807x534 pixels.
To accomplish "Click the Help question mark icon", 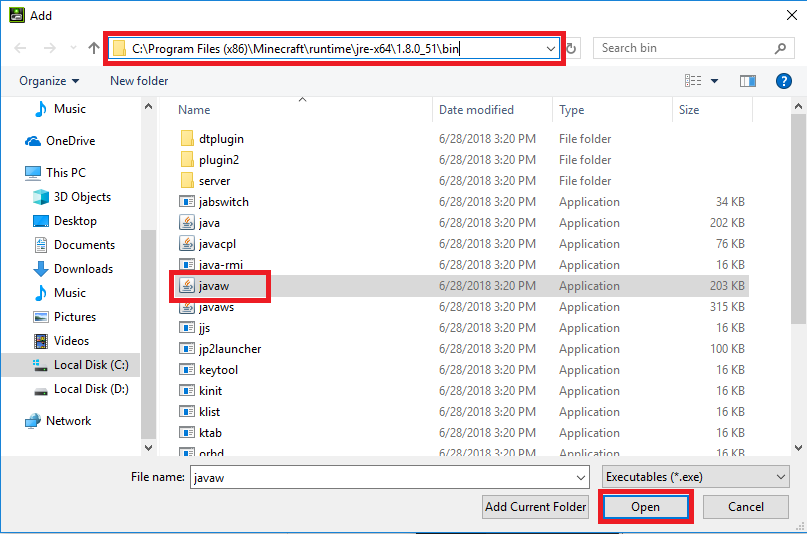I will tap(783, 81).
